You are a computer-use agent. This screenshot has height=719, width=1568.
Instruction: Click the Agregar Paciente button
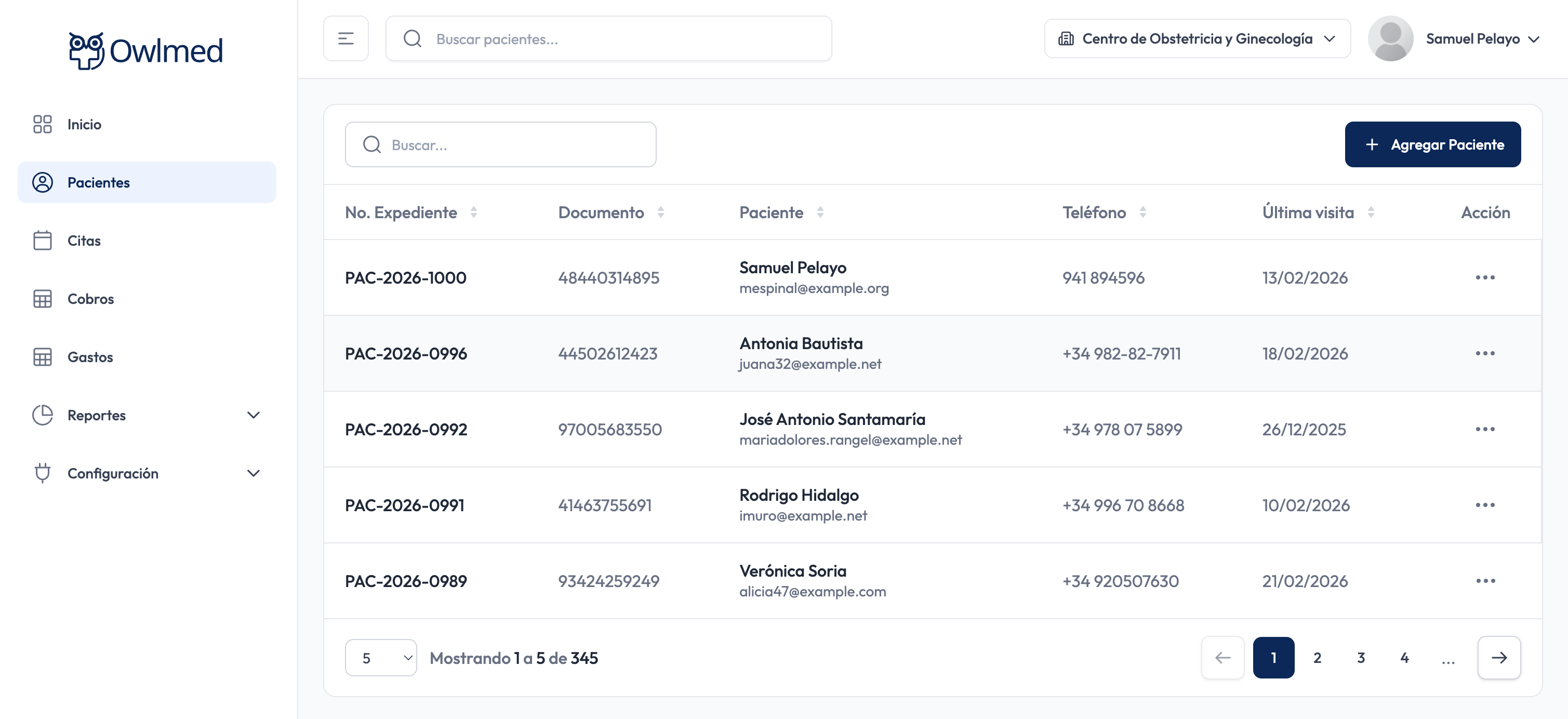point(1432,144)
